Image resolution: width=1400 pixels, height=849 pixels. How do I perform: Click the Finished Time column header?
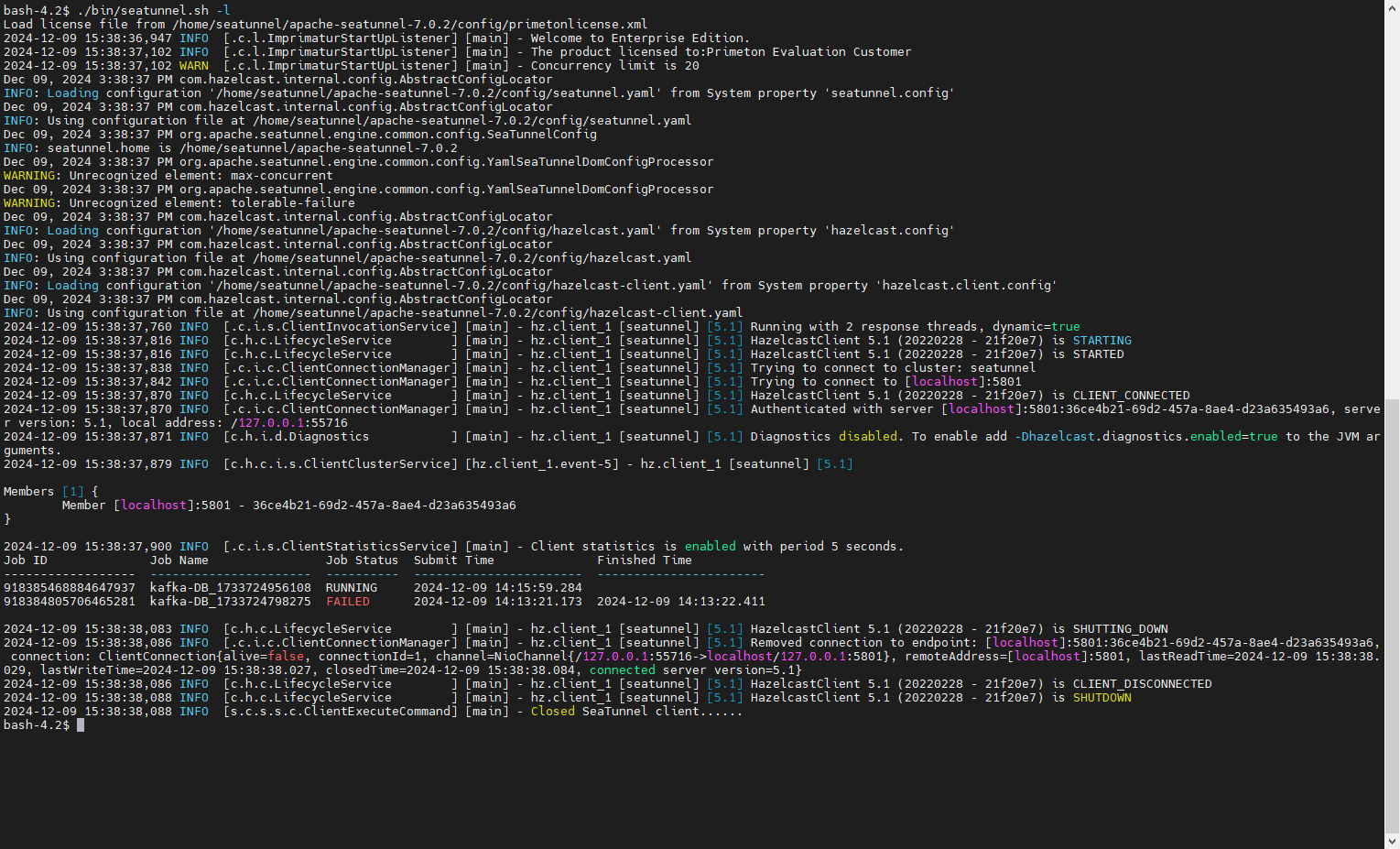[x=644, y=561]
